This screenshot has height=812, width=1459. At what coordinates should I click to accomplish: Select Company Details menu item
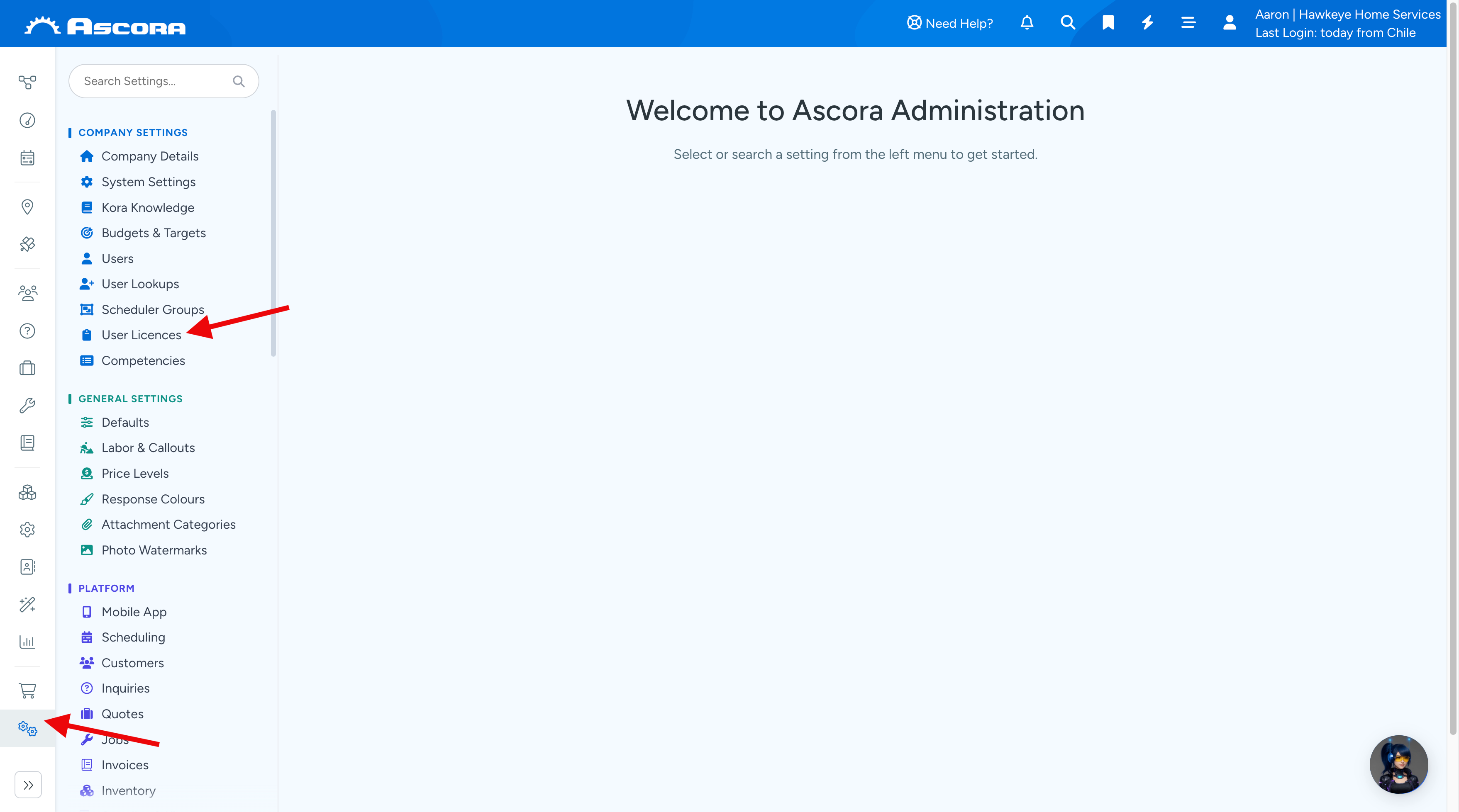pos(149,156)
